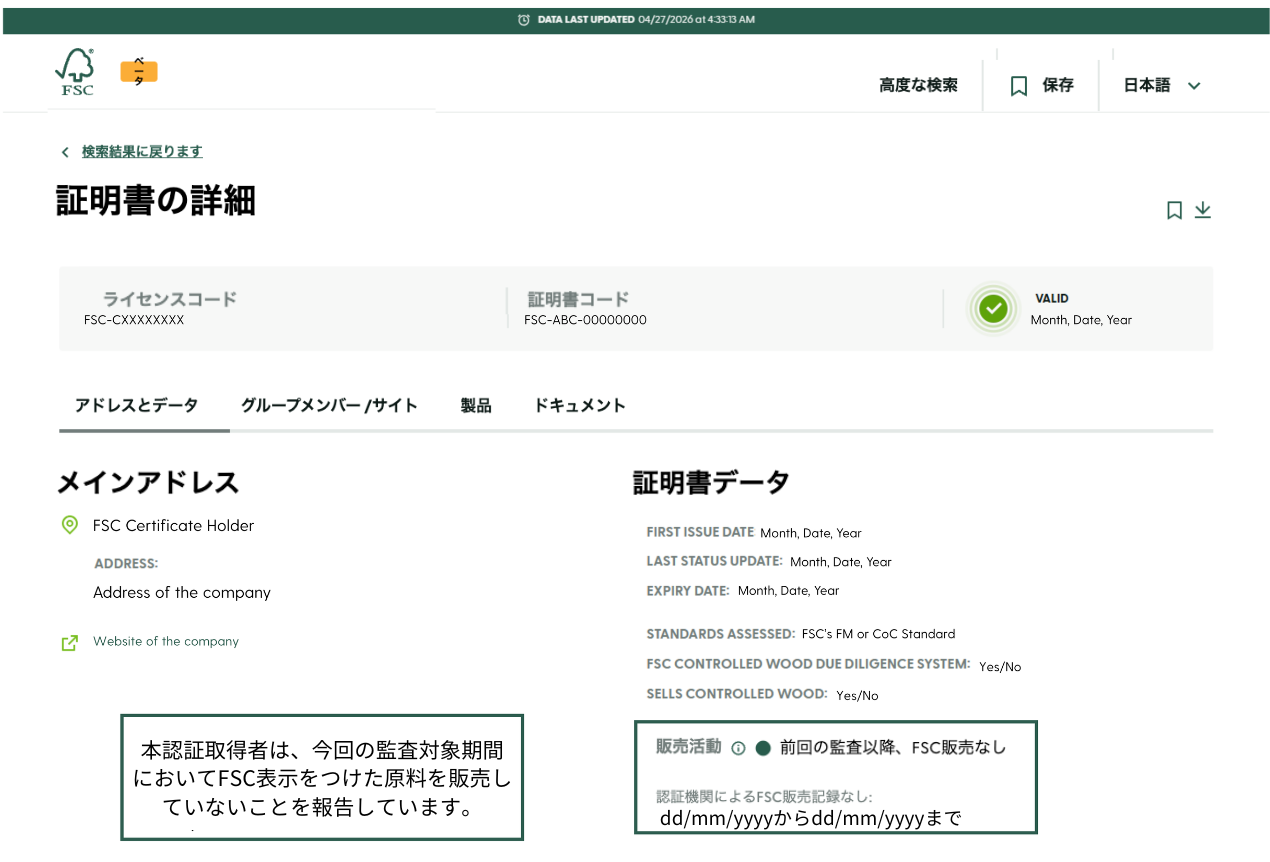This screenshot has width=1270, height=862.
Task: Switch to the ドキュメント tab
Action: coord(580,405)
